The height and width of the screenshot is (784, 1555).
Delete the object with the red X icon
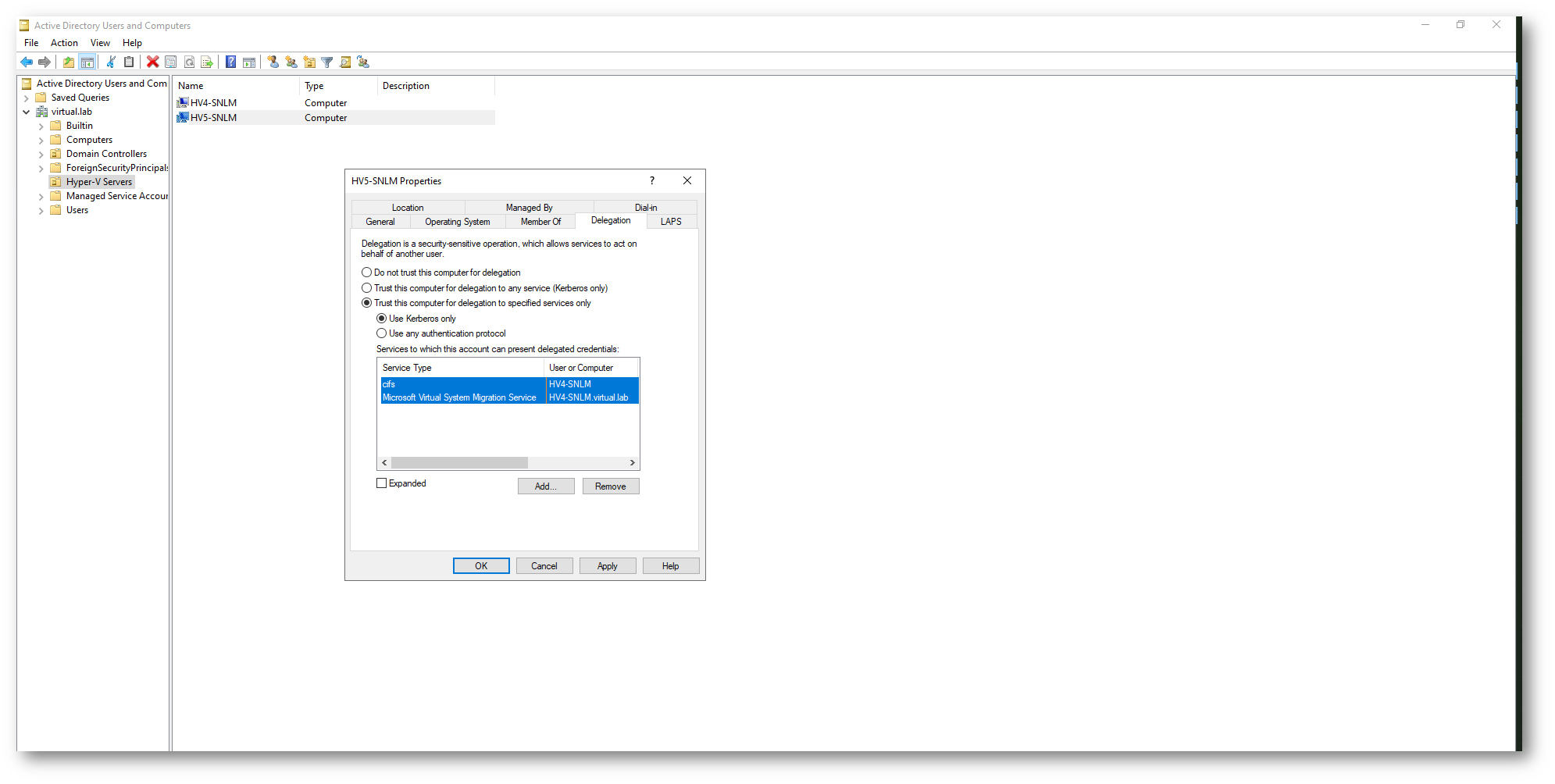[x=153, y=62]
